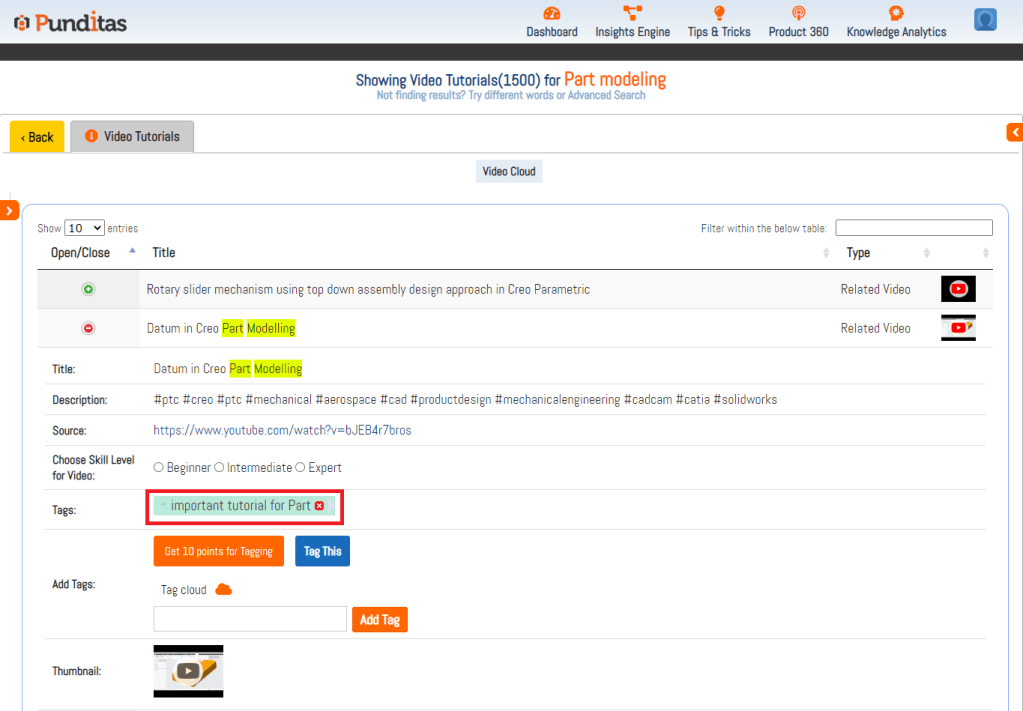Image resolution: width=1023 pixels, height=711 pixels.
Task: Click the 'Filter within the below table' field
Action: 913,228
